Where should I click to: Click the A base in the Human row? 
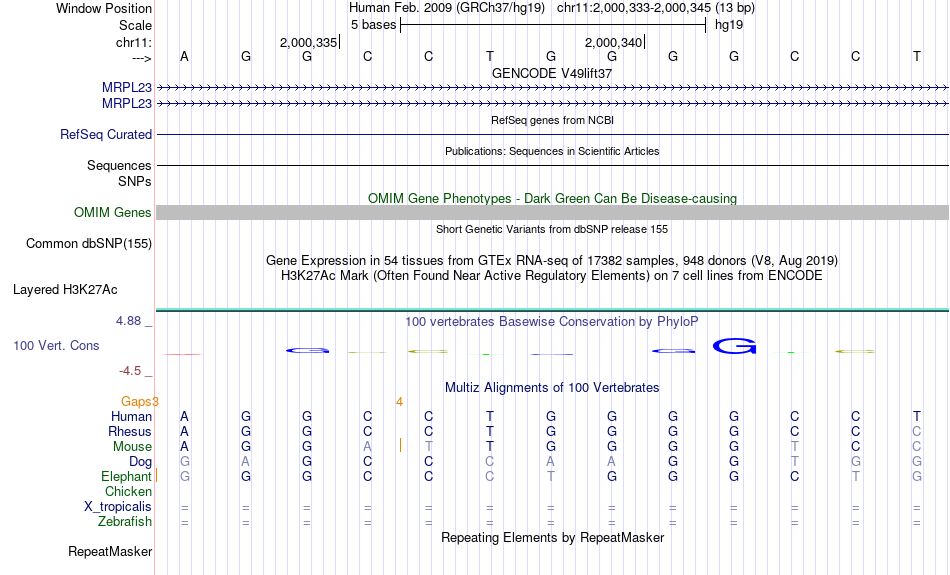point(184,416)
